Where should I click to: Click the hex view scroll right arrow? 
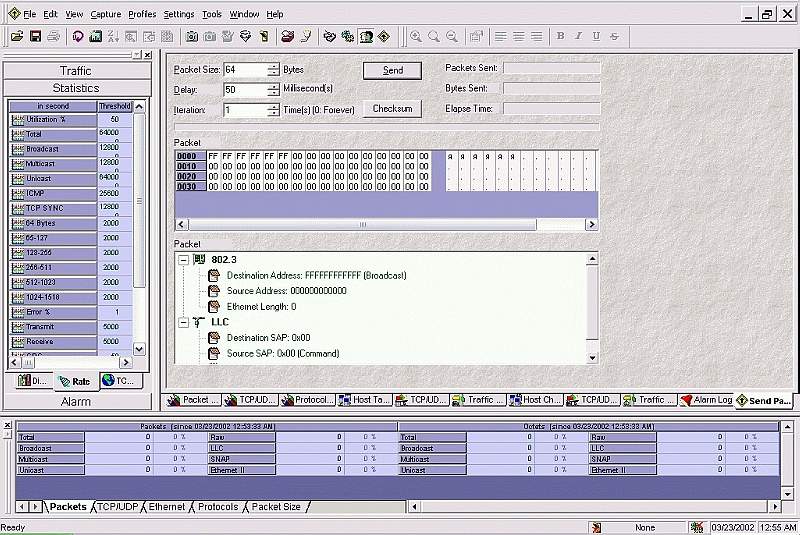click(x=591, y=224)
